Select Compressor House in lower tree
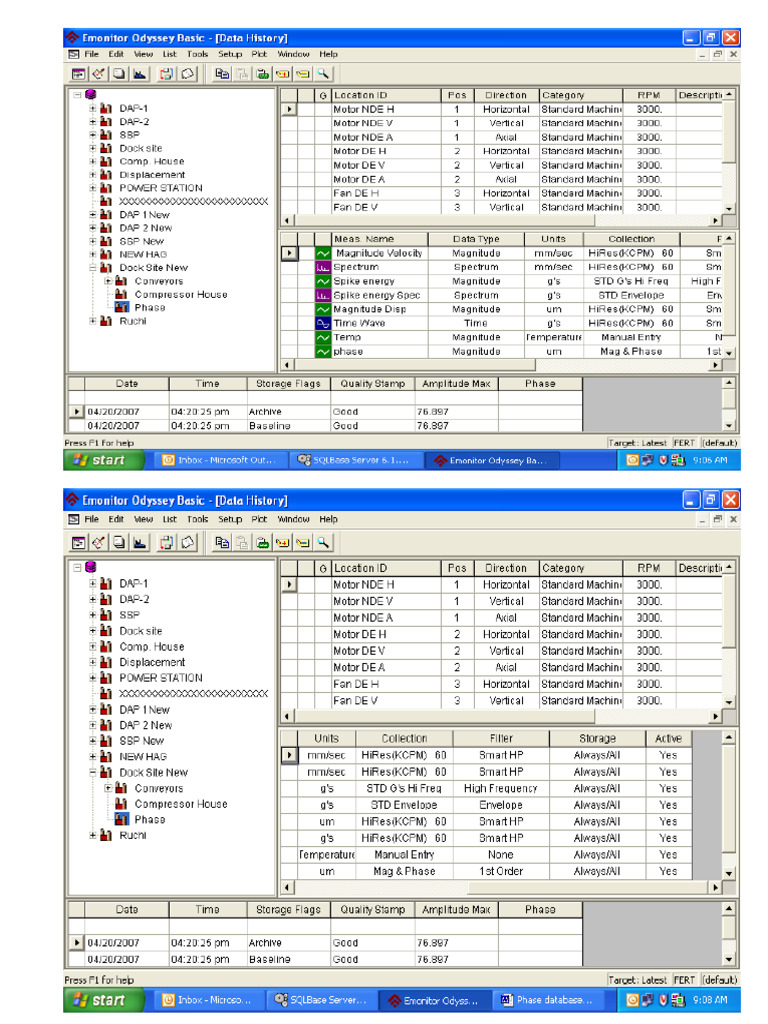Image resolution: width=768 pixels, height=1024 pixels. pos(181,804)
